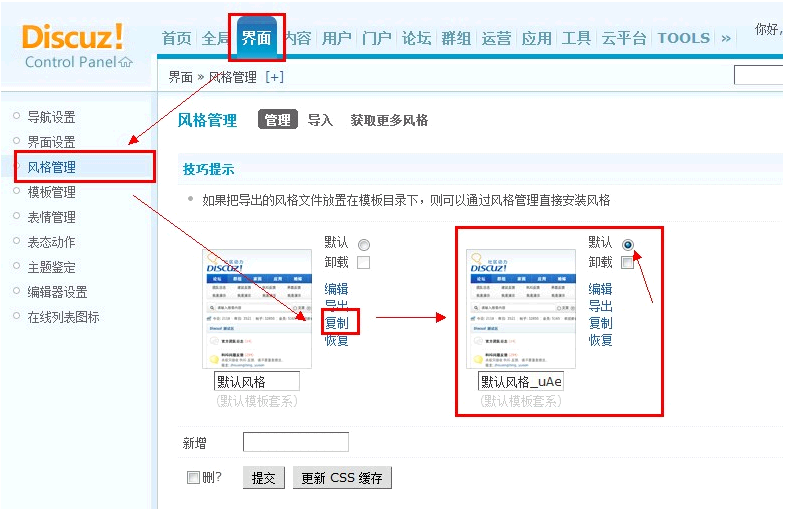
Task: Click the 默认风格 preview thumbnail
Action: coord(257,309)
